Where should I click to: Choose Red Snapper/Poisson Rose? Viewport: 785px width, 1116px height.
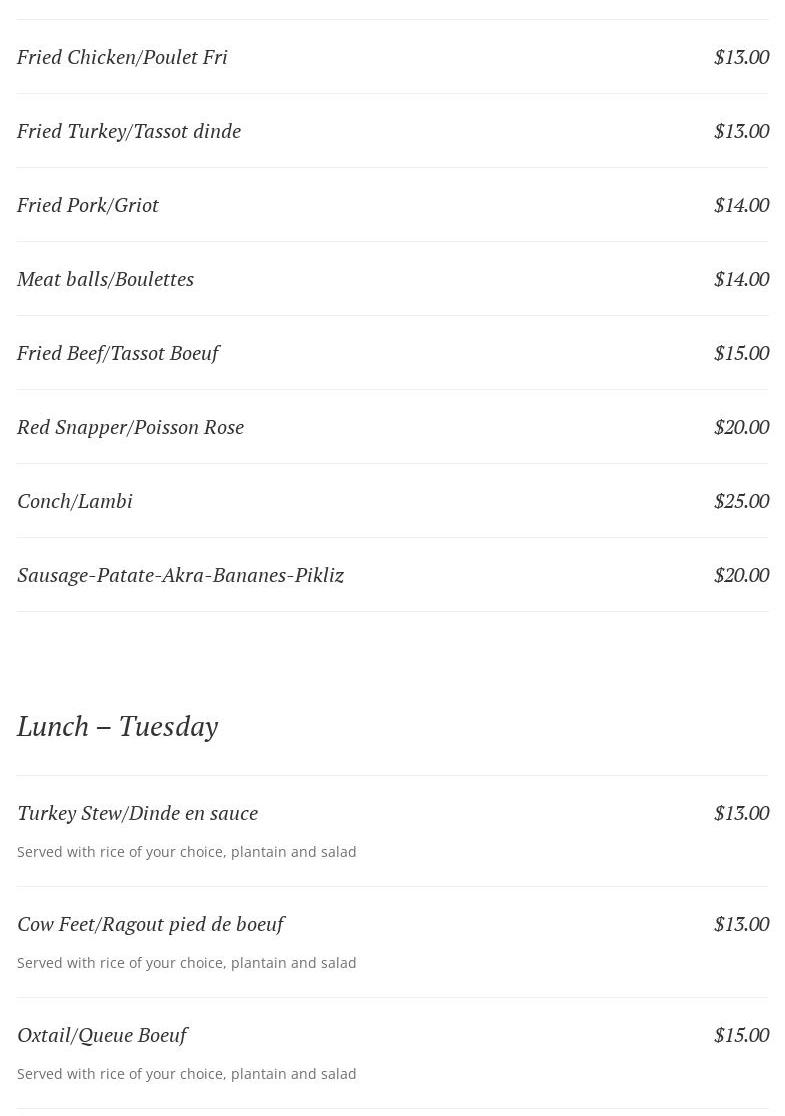pyautogui.click(x=130, y=427)
